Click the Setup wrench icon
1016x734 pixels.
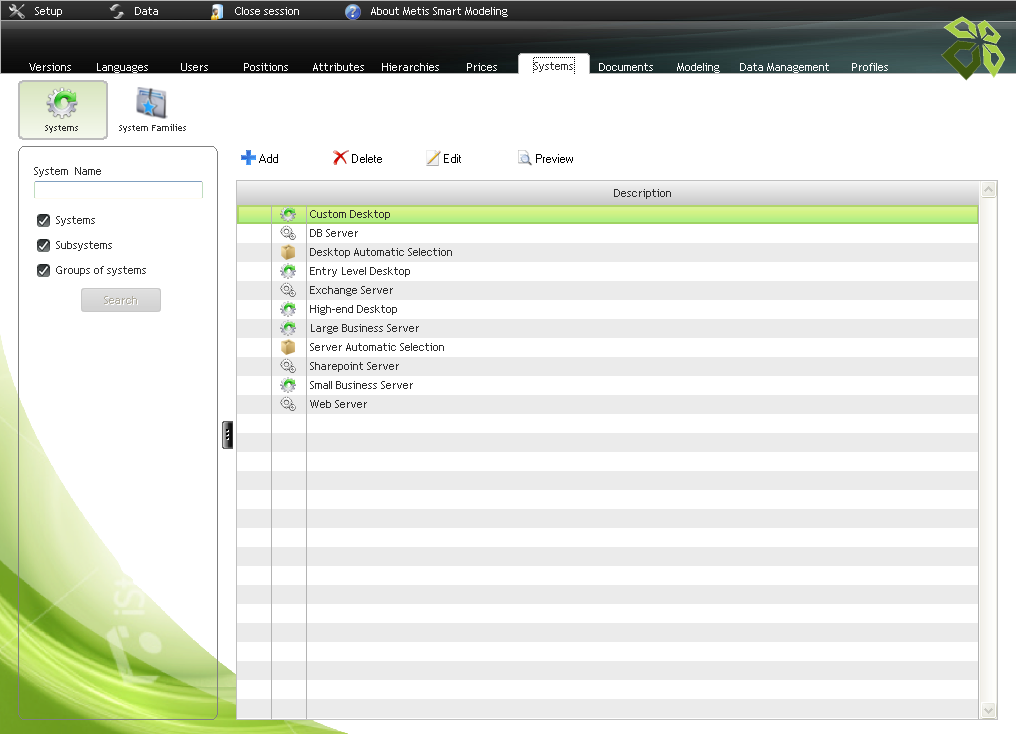coord(17,11)
